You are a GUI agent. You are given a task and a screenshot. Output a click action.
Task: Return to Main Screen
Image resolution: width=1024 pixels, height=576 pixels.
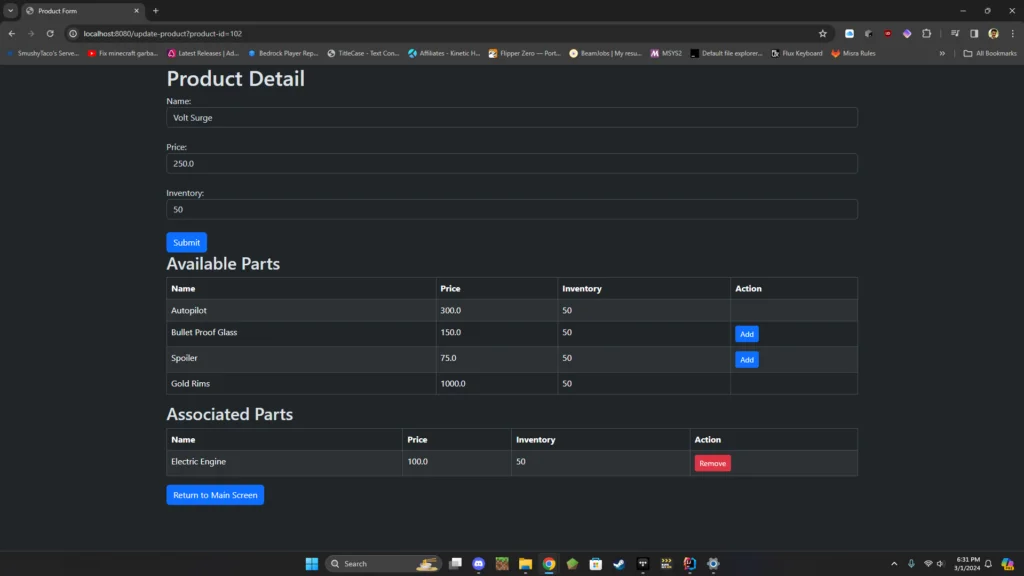215,495
